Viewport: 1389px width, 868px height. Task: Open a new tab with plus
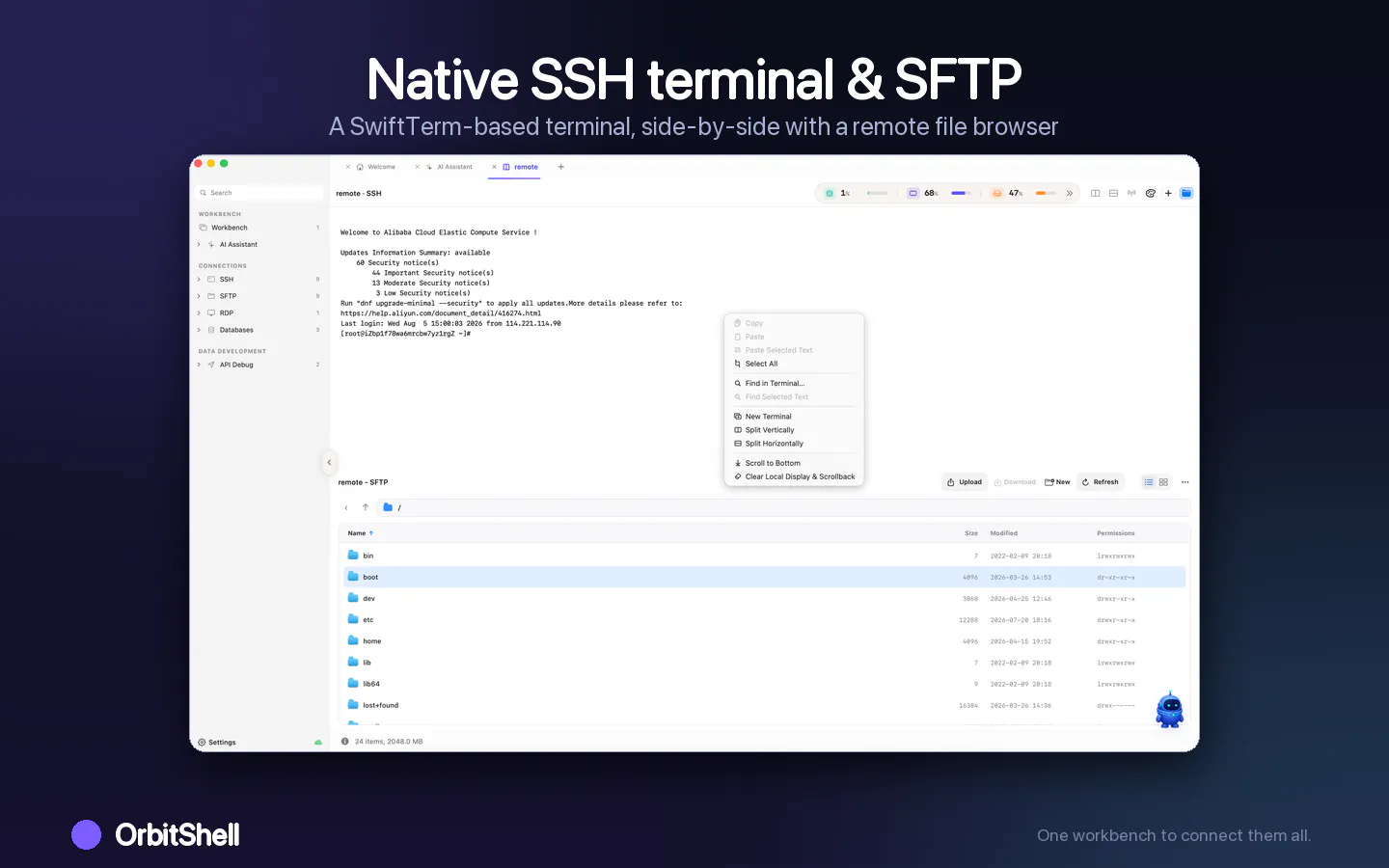pos(560,167)
